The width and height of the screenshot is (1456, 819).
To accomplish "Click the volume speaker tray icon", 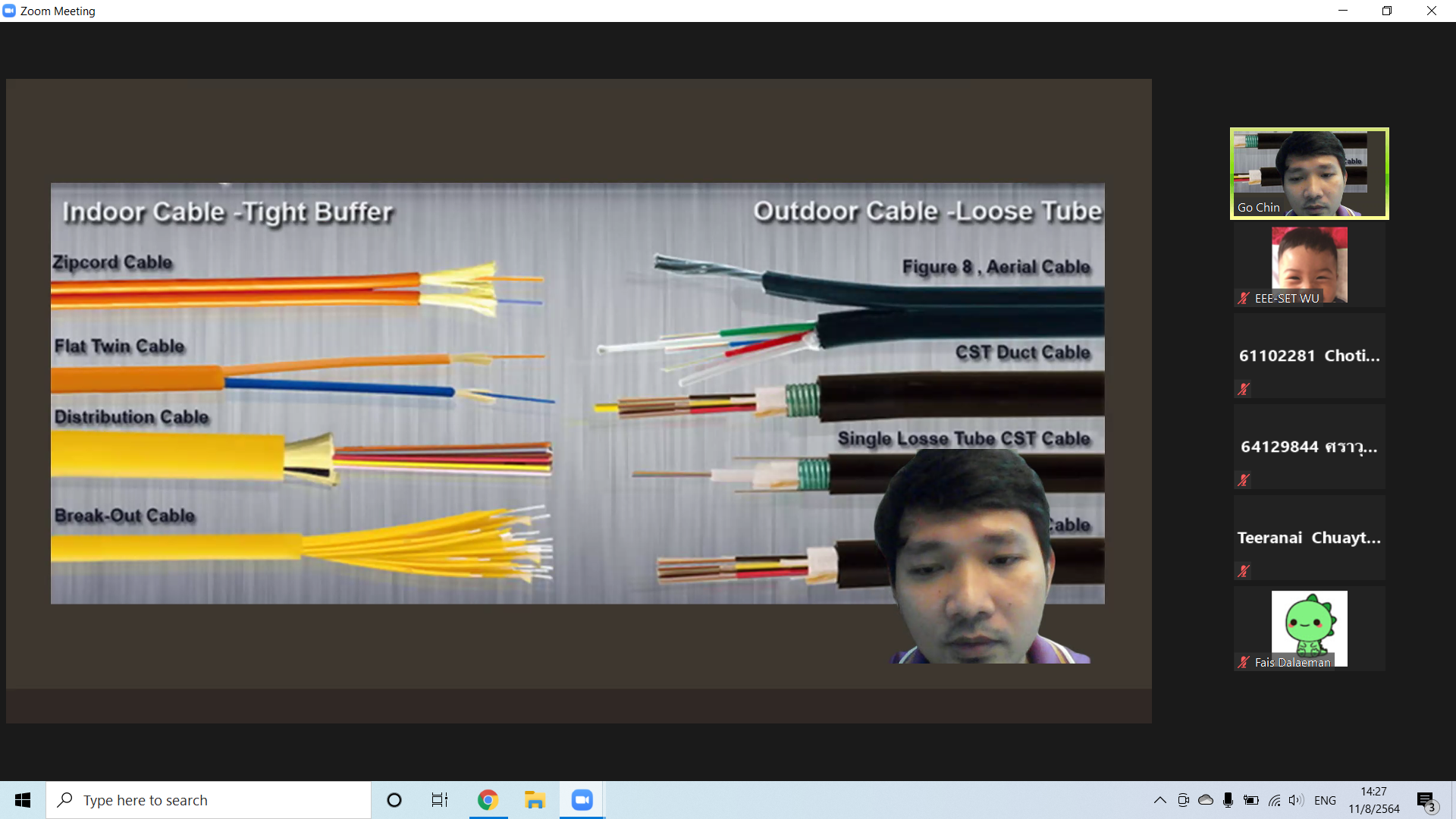I will pos(1295,800).
